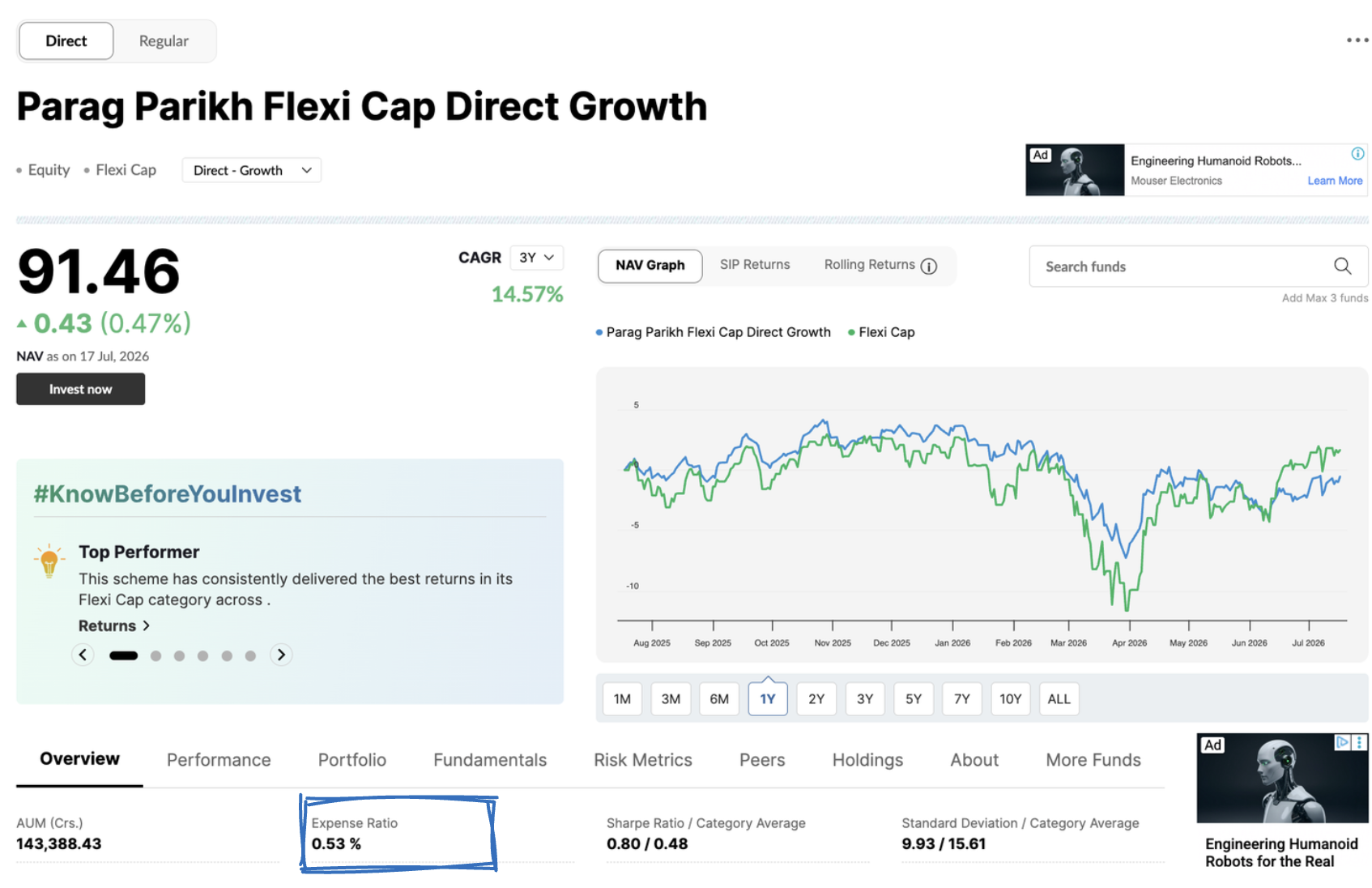Open Rolling Returns info icon
This screenshot has width=1372, height=888.
point(929,266)
